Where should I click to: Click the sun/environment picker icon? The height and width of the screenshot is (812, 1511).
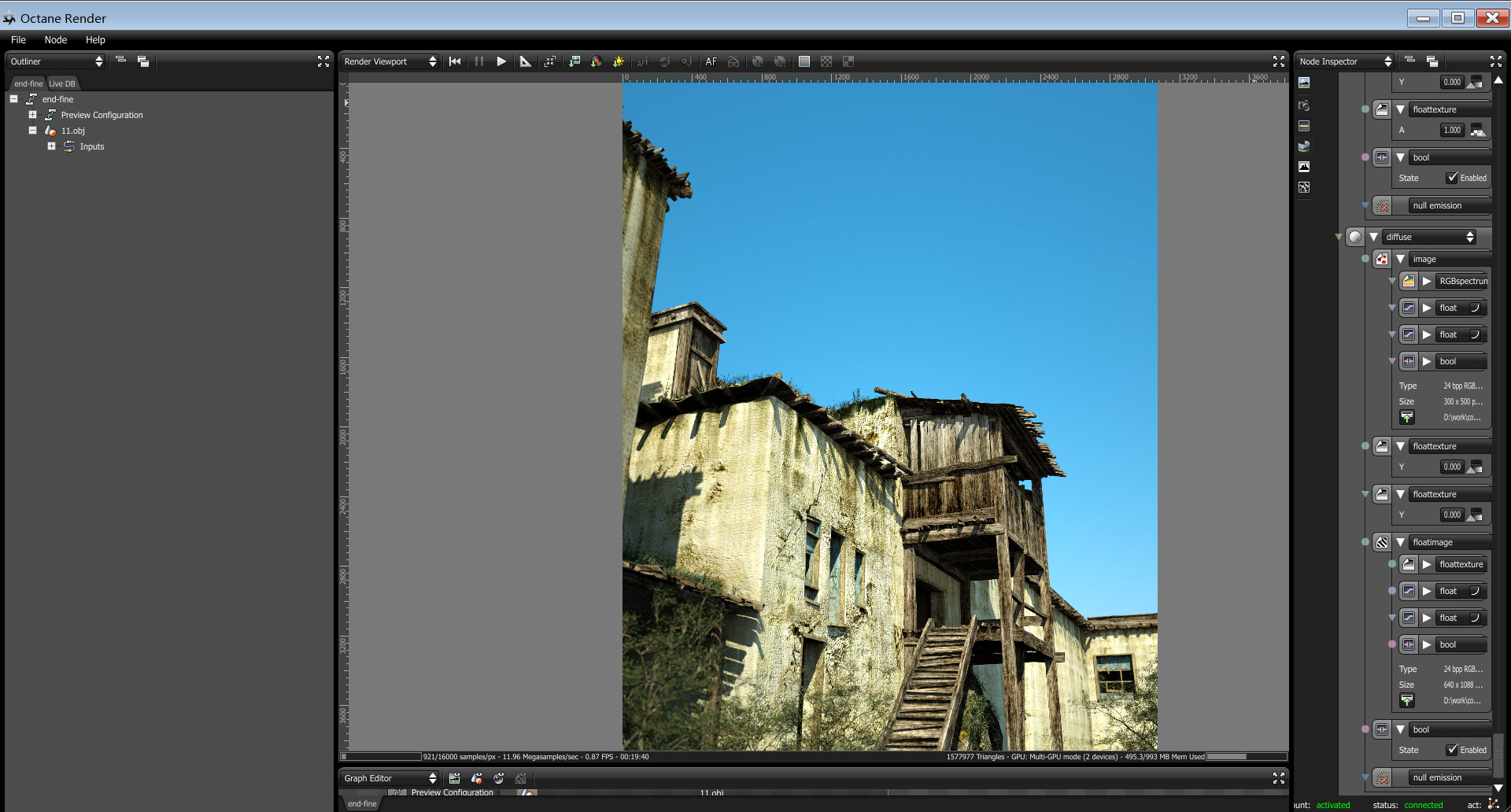[x=619, y=61]
